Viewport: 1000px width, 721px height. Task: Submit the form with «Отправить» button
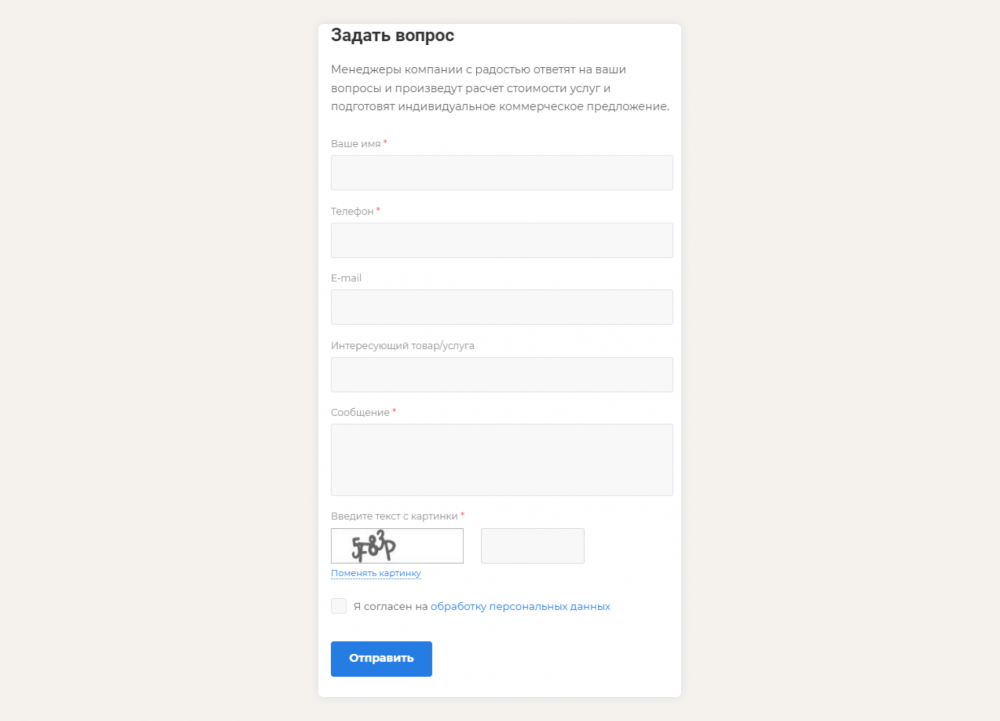pos(381,659)
